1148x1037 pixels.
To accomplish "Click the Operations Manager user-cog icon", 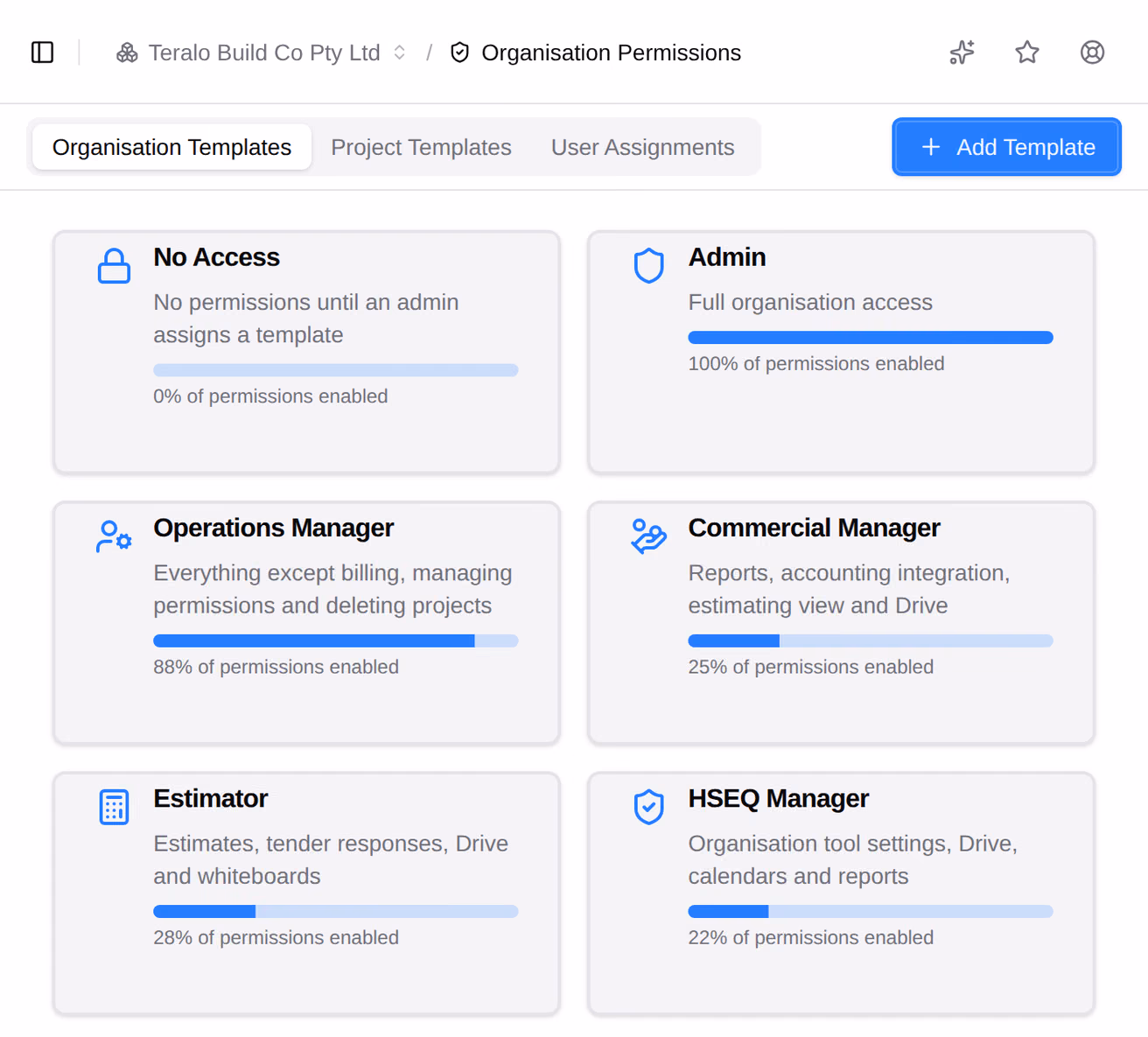I will coord(114,536).
